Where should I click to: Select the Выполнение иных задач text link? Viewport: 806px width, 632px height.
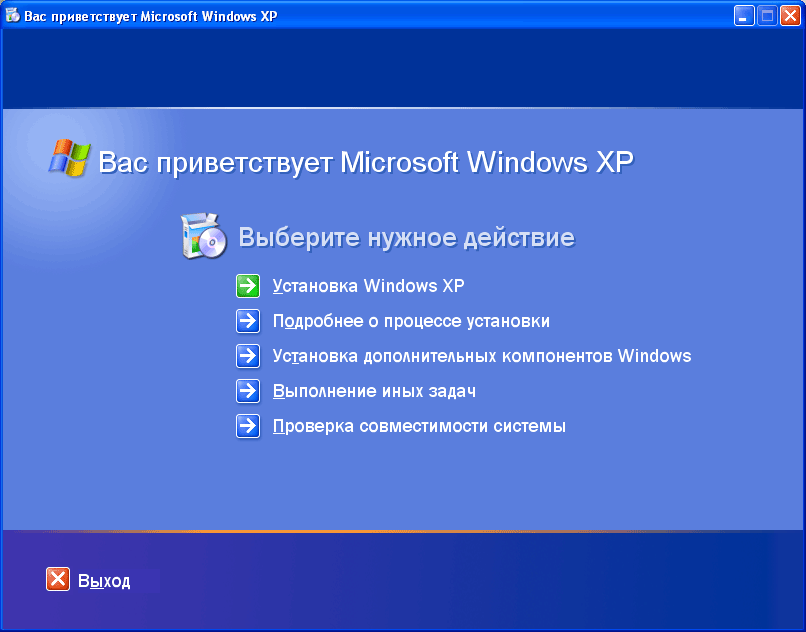click(x=374, y=391)
